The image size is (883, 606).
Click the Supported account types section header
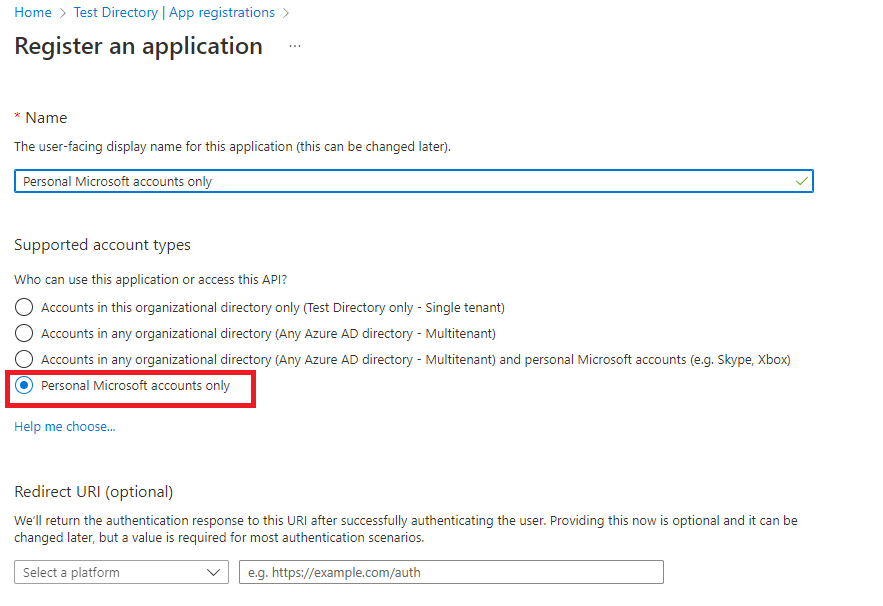pos(104,245)
